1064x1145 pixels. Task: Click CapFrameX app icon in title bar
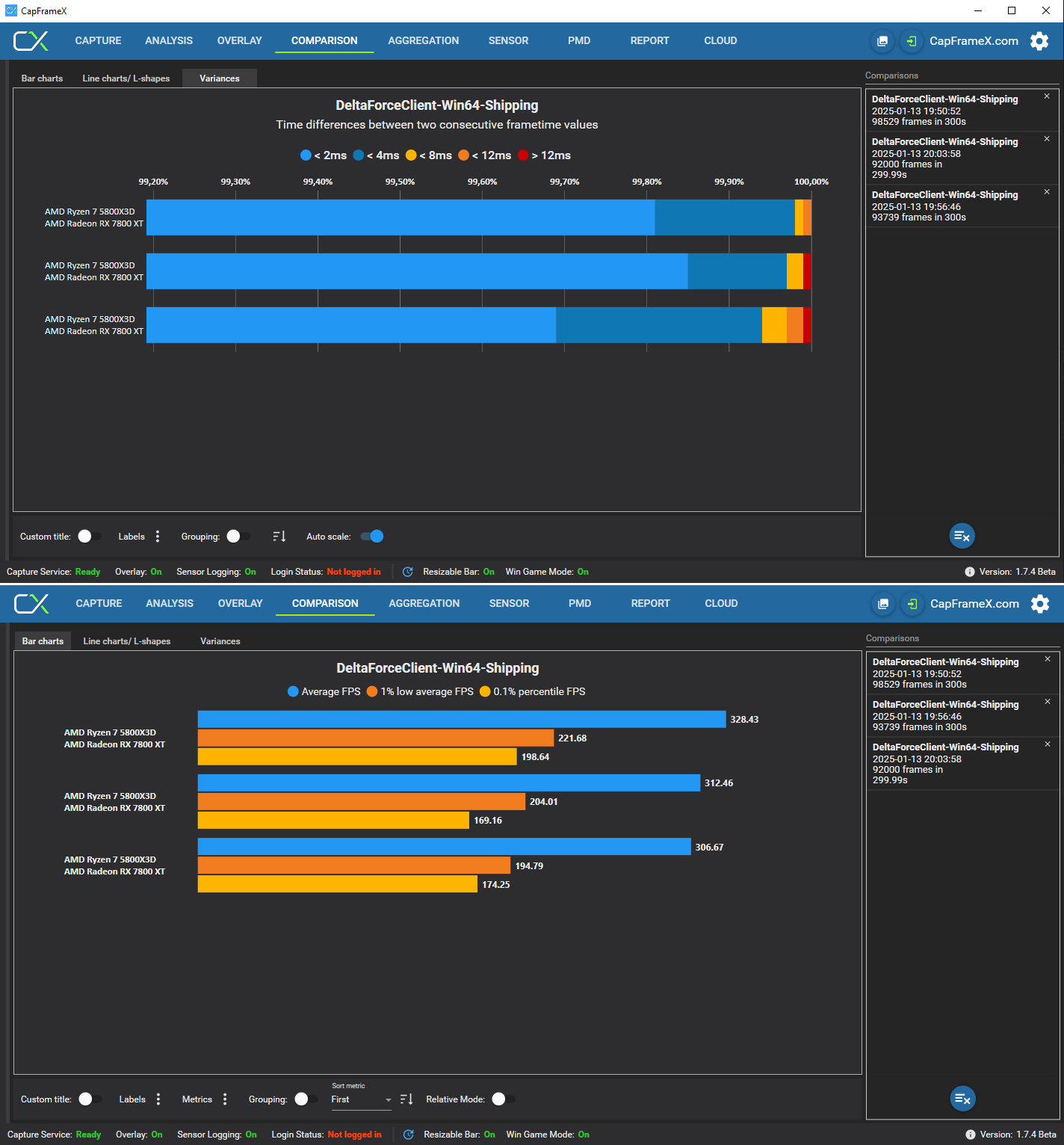[x=10, y=10]
